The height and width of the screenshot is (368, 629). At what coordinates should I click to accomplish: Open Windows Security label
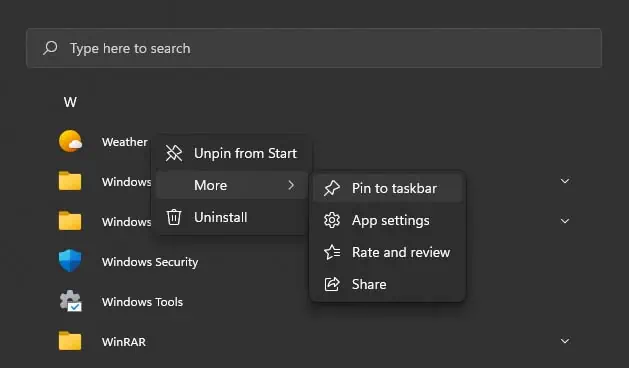coord(150,262)
